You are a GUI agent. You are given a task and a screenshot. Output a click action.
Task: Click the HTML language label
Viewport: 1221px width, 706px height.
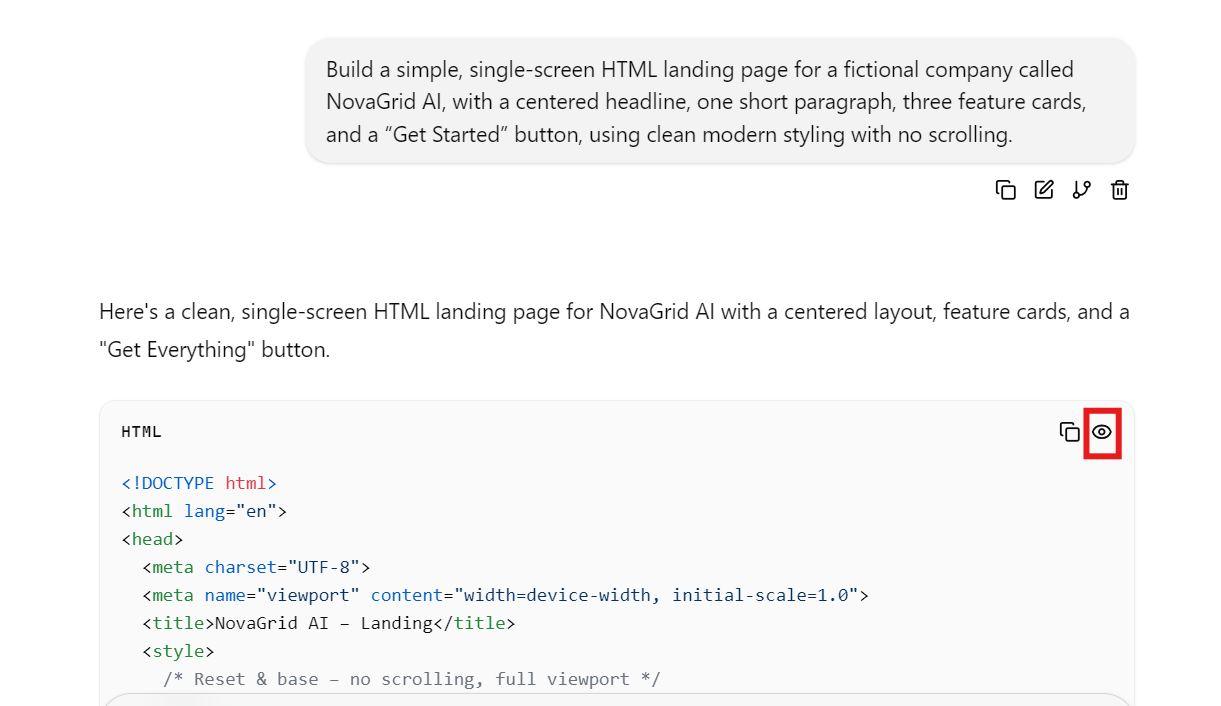click(x=141, y=432)
